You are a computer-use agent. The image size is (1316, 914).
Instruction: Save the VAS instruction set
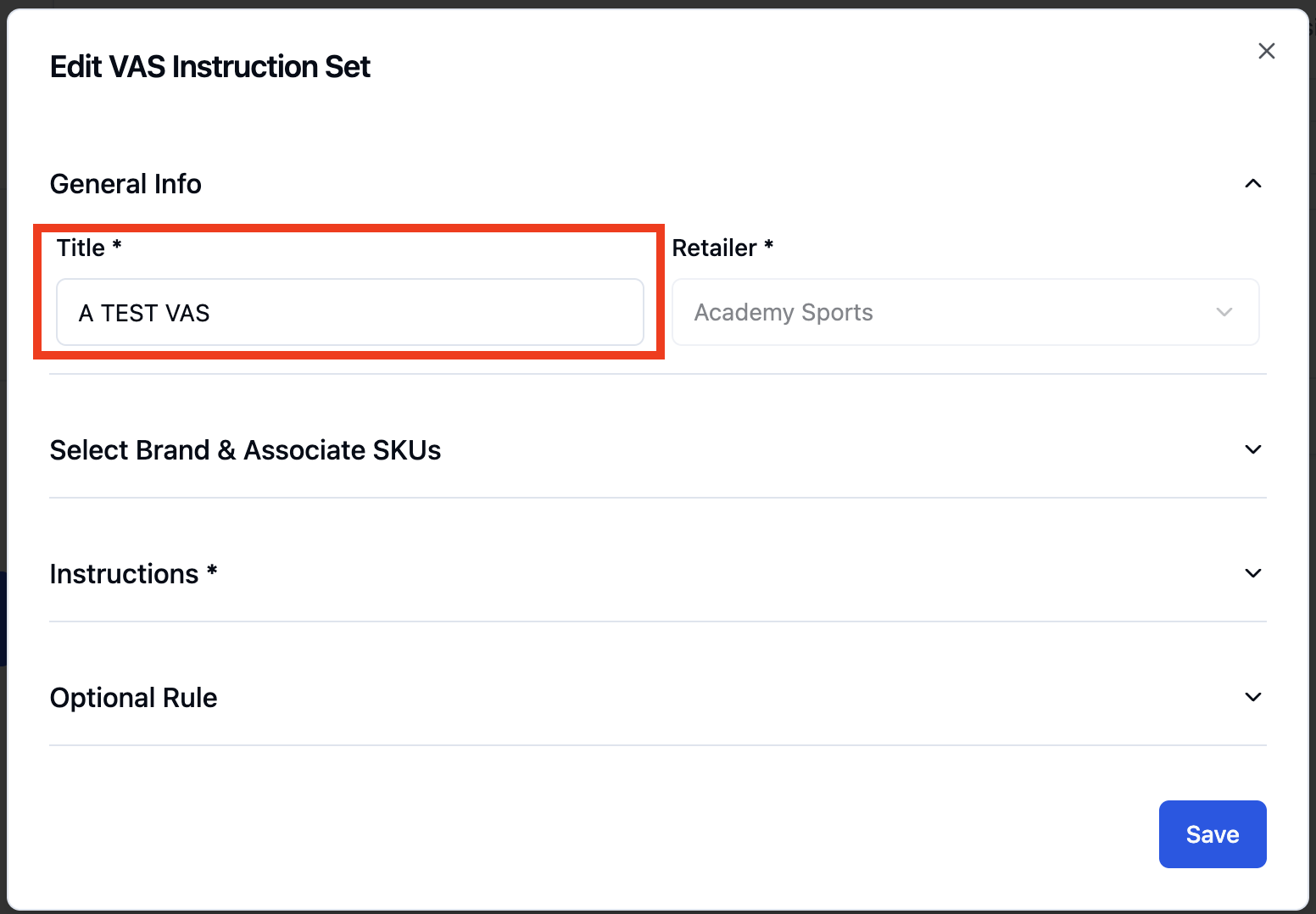[x=1213, y=834]
